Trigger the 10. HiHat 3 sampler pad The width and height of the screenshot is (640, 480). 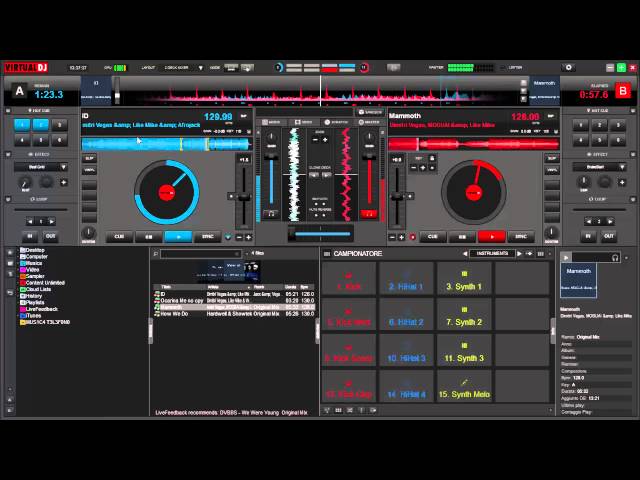click(x=407, y=351)
